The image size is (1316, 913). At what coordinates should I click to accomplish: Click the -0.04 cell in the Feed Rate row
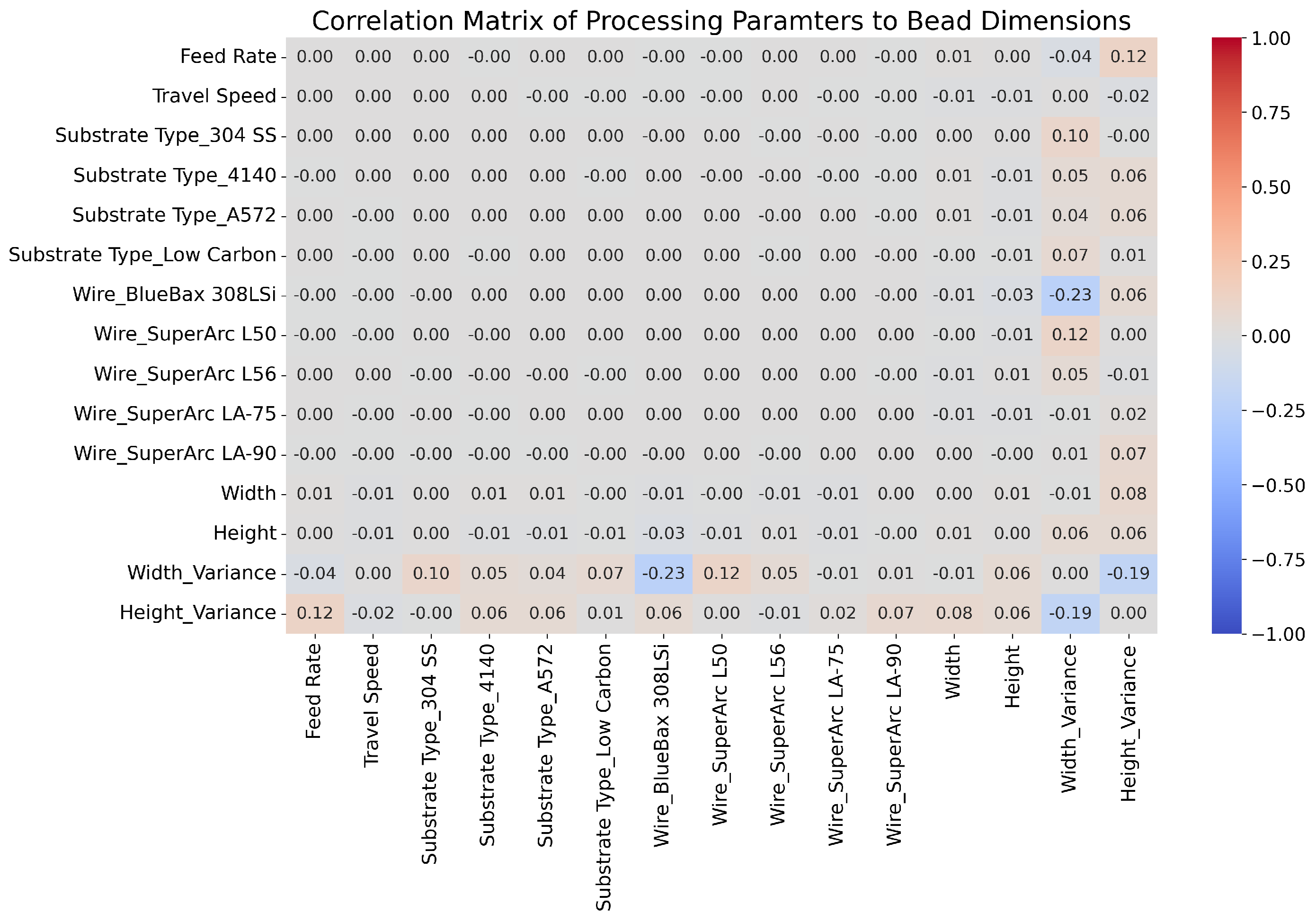click(1070, 57)
